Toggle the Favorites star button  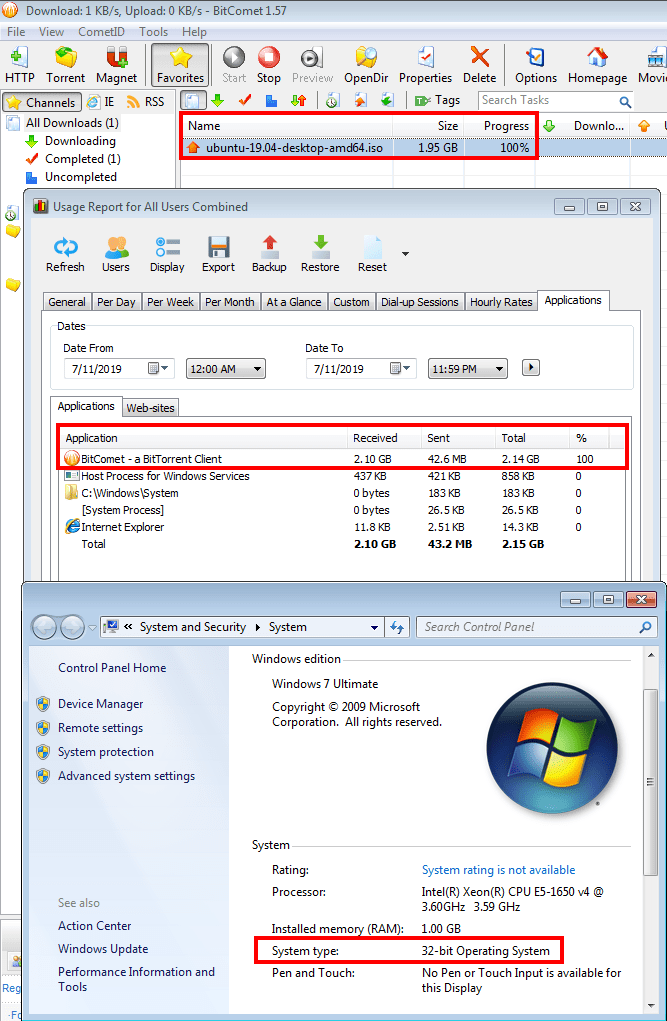(180, 64)
